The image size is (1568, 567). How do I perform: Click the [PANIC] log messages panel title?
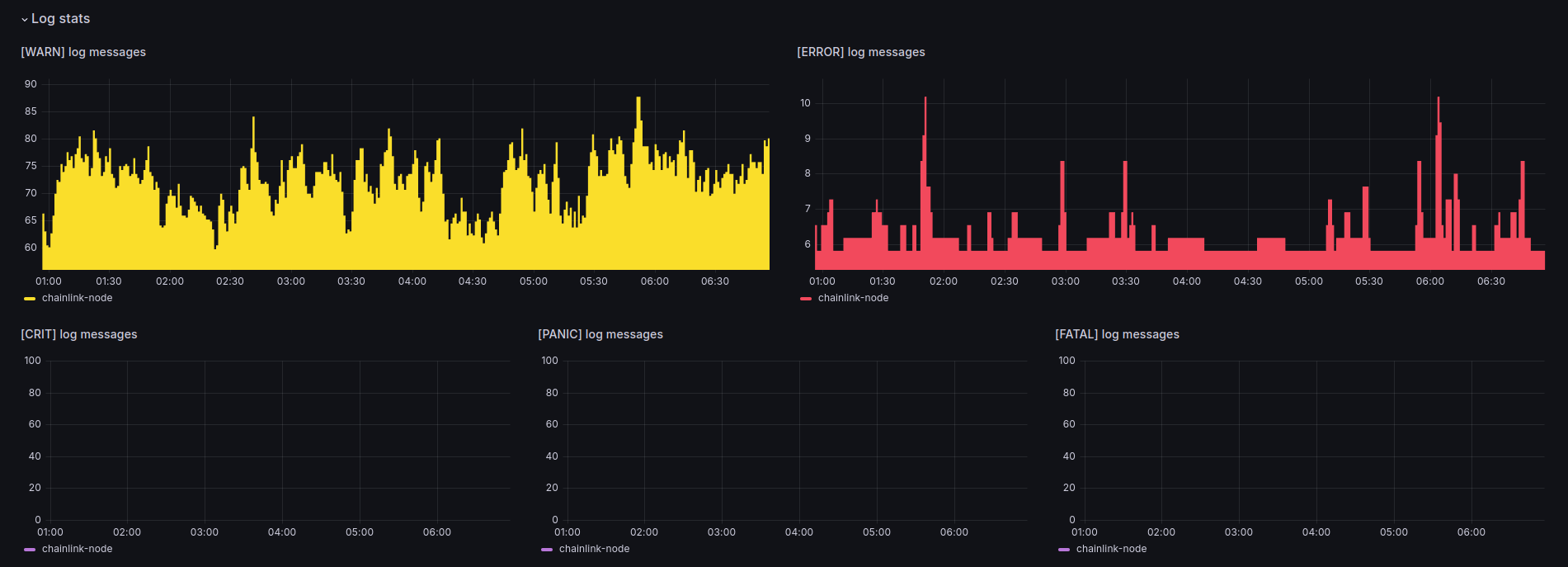600,334
